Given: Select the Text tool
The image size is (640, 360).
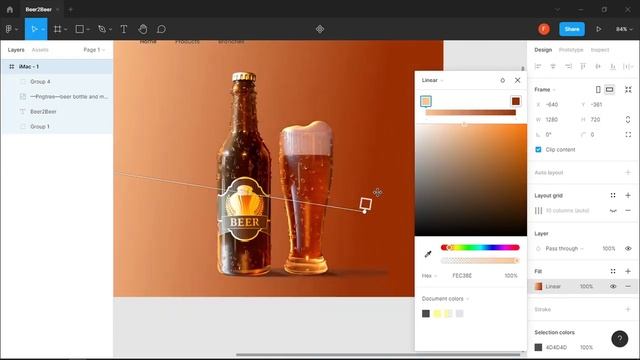Looking at the screenshot, I should pos(124,29).
